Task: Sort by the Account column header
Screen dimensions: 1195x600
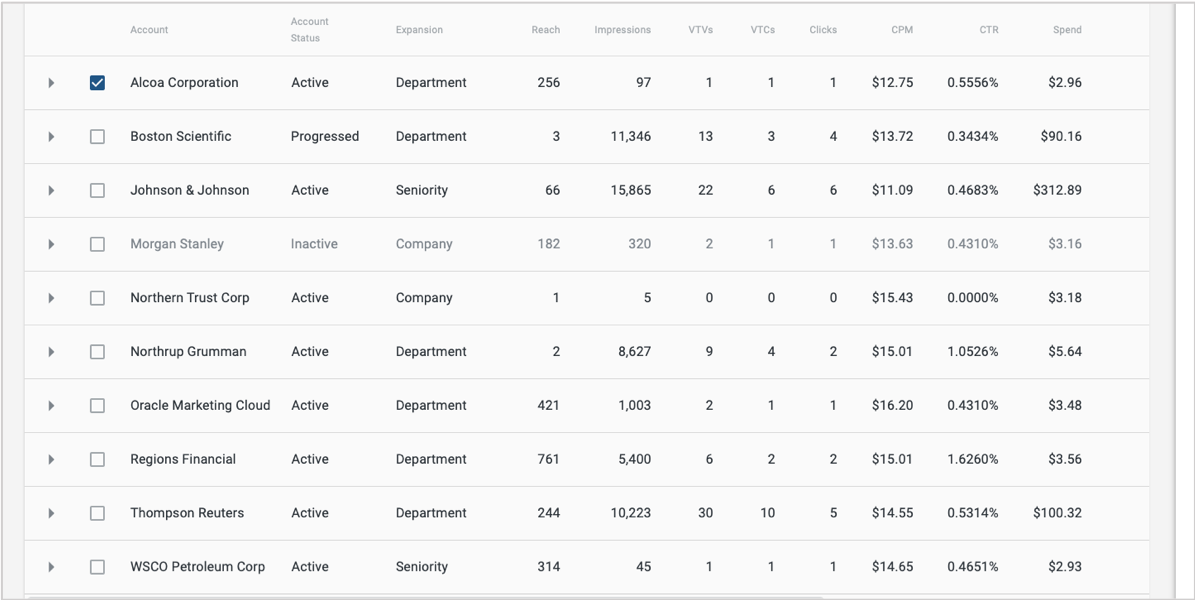Action: (x=149, y=30)
